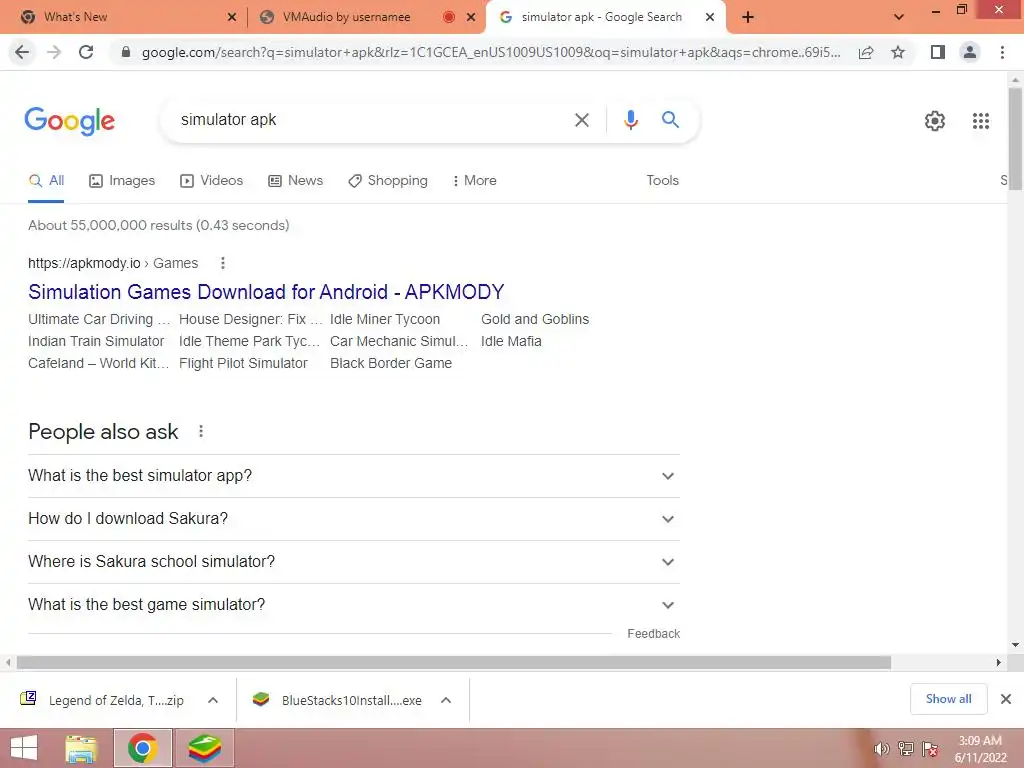Click the network tray icon
Viewport: 1024px width, 768px height.
pos(906,749)
